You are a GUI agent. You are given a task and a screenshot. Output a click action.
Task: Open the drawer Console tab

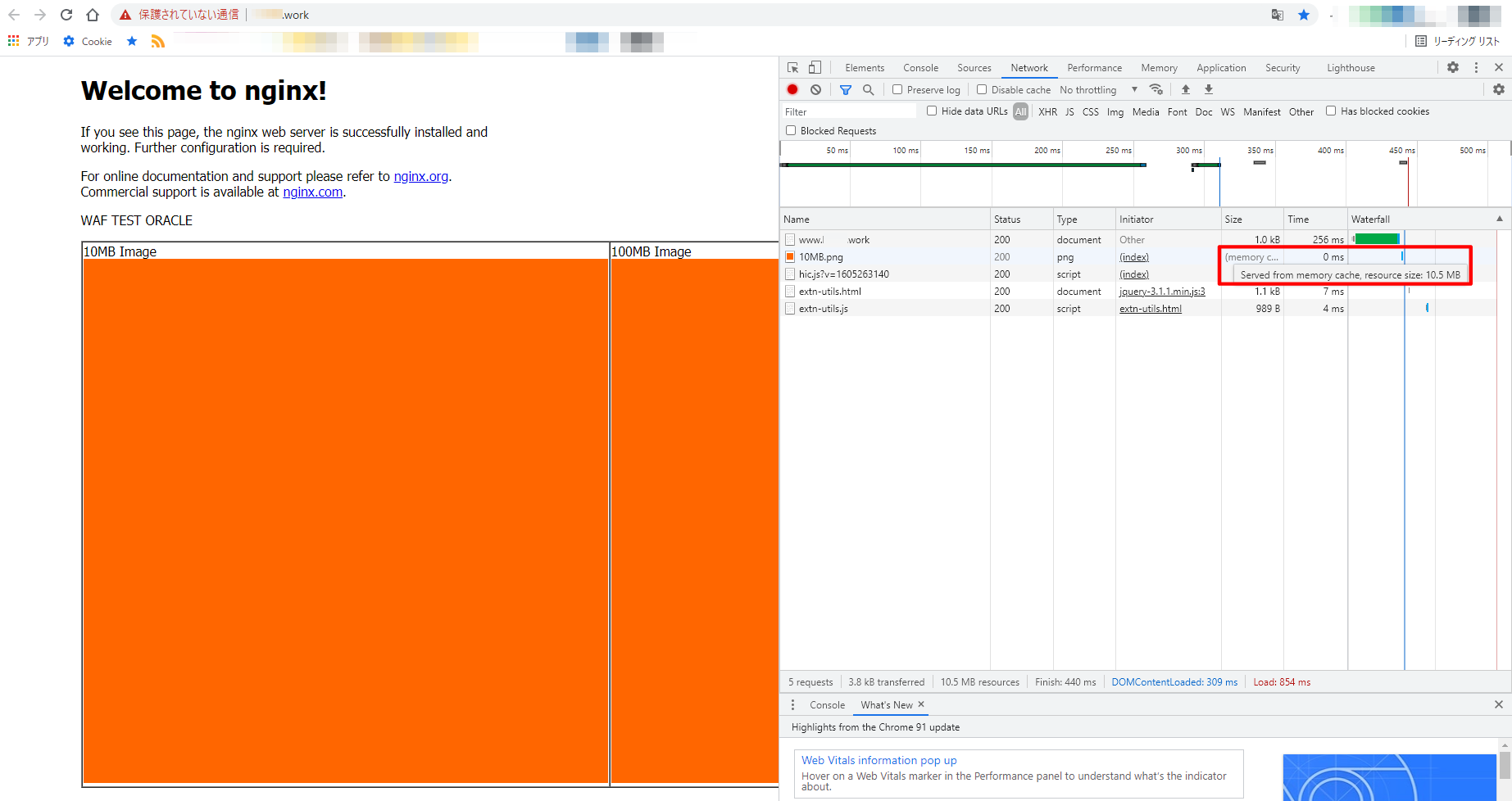coord(827,704)
